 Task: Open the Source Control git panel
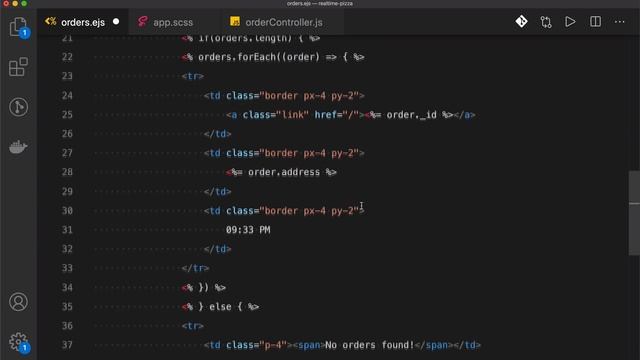[x=18, y=107]
